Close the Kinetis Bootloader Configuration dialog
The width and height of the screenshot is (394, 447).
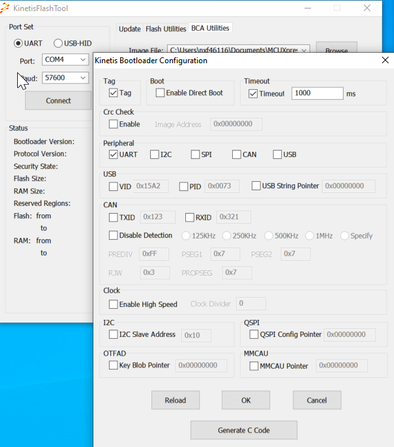pos(385,60)
